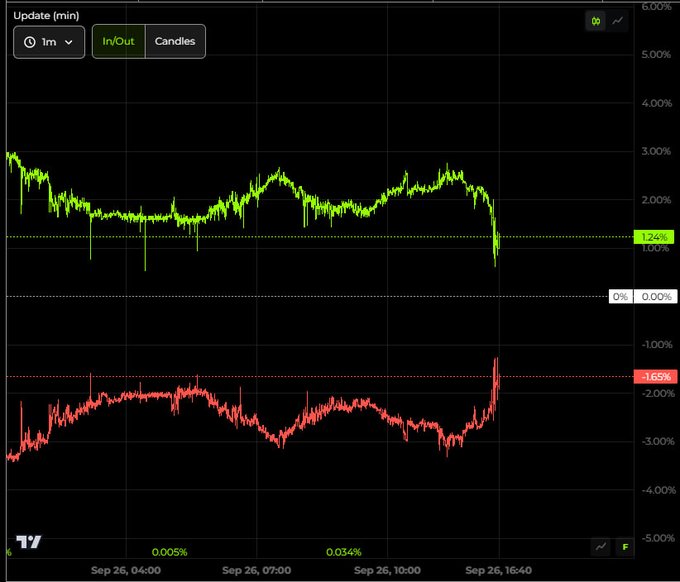Click the TradingView logo
This screenshot has width=680, height=582.
[x=29, y=542]
